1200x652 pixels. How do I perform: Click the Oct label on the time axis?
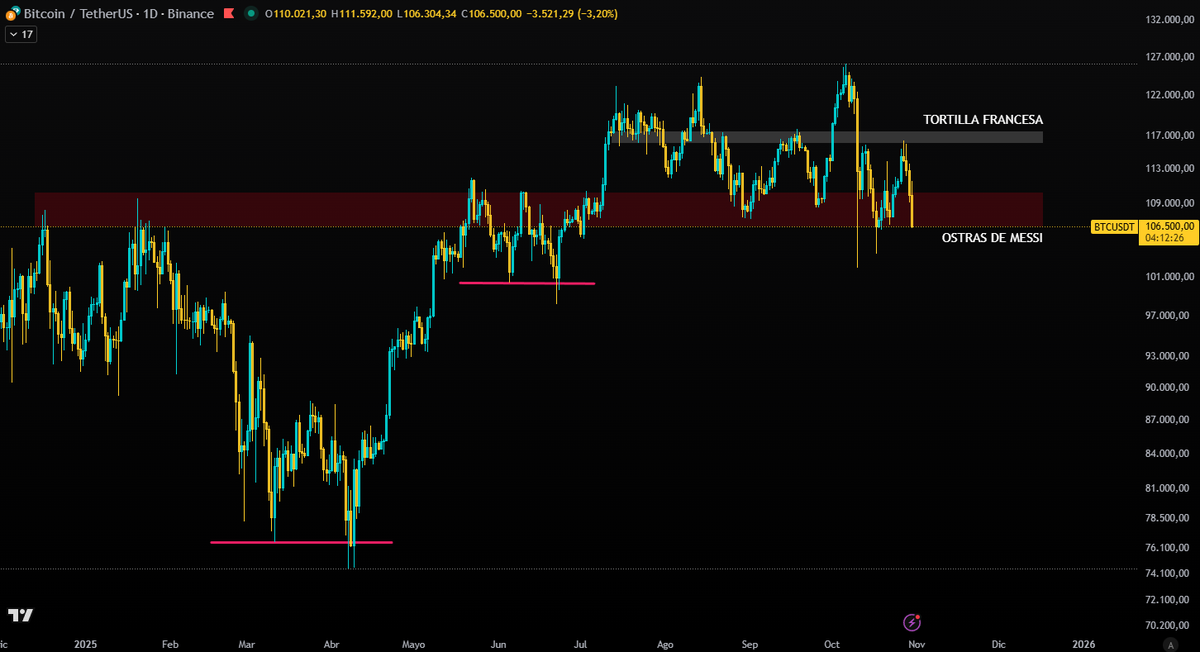[832, 643]
